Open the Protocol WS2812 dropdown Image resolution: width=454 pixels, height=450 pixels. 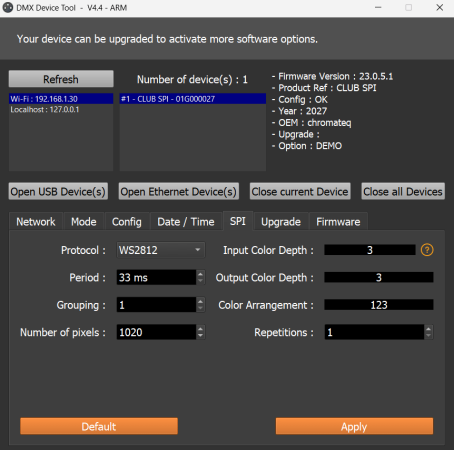161,250
